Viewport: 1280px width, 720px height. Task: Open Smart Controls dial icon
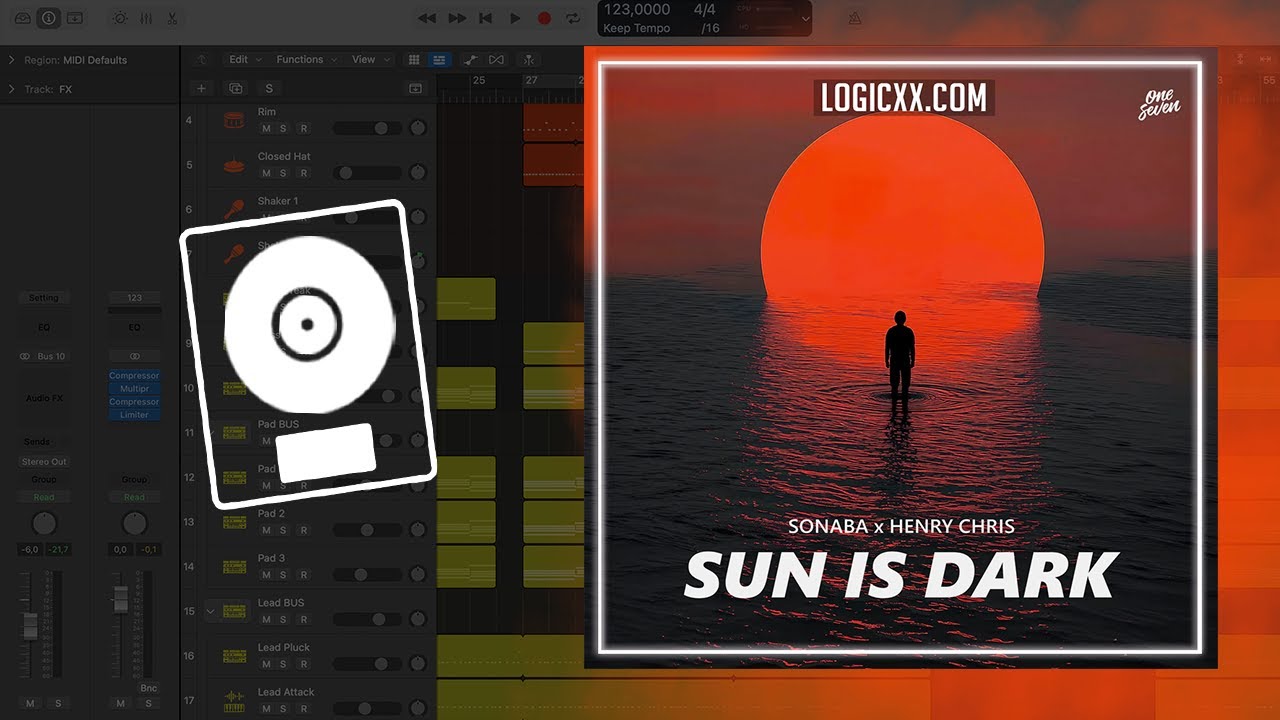pos(120,18)
